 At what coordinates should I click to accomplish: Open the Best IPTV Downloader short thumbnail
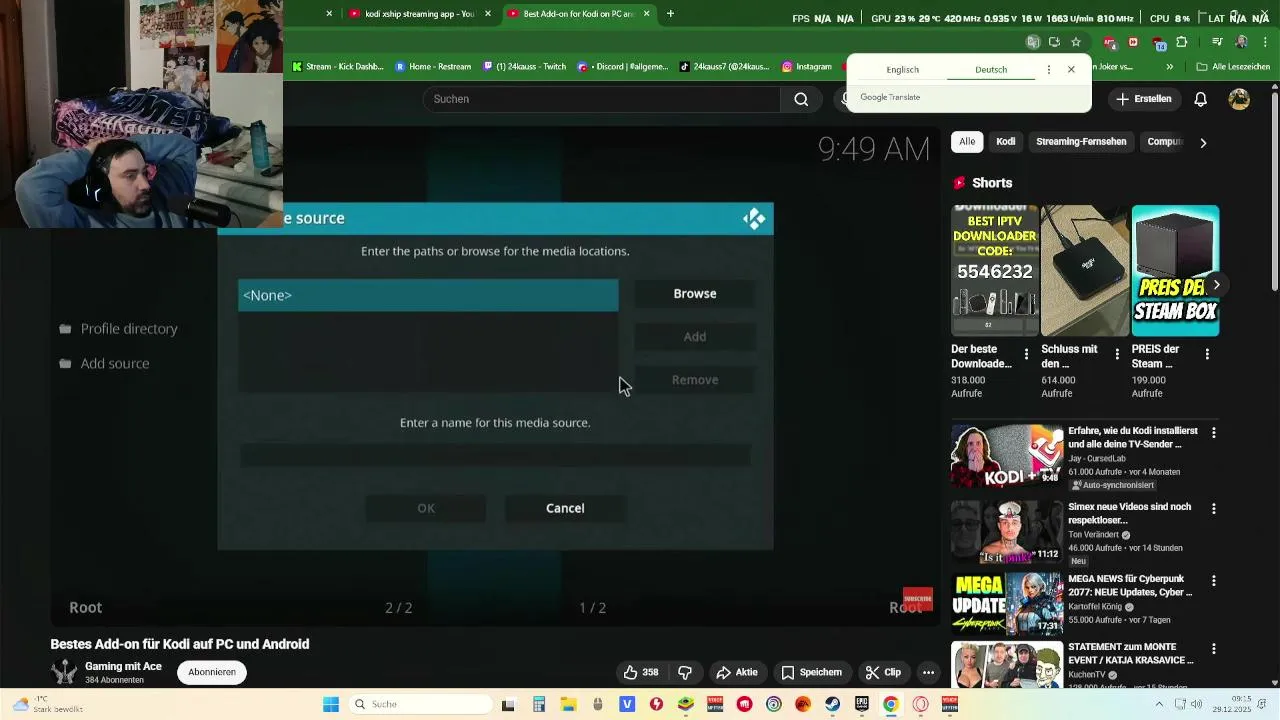[x=995, y=271]
